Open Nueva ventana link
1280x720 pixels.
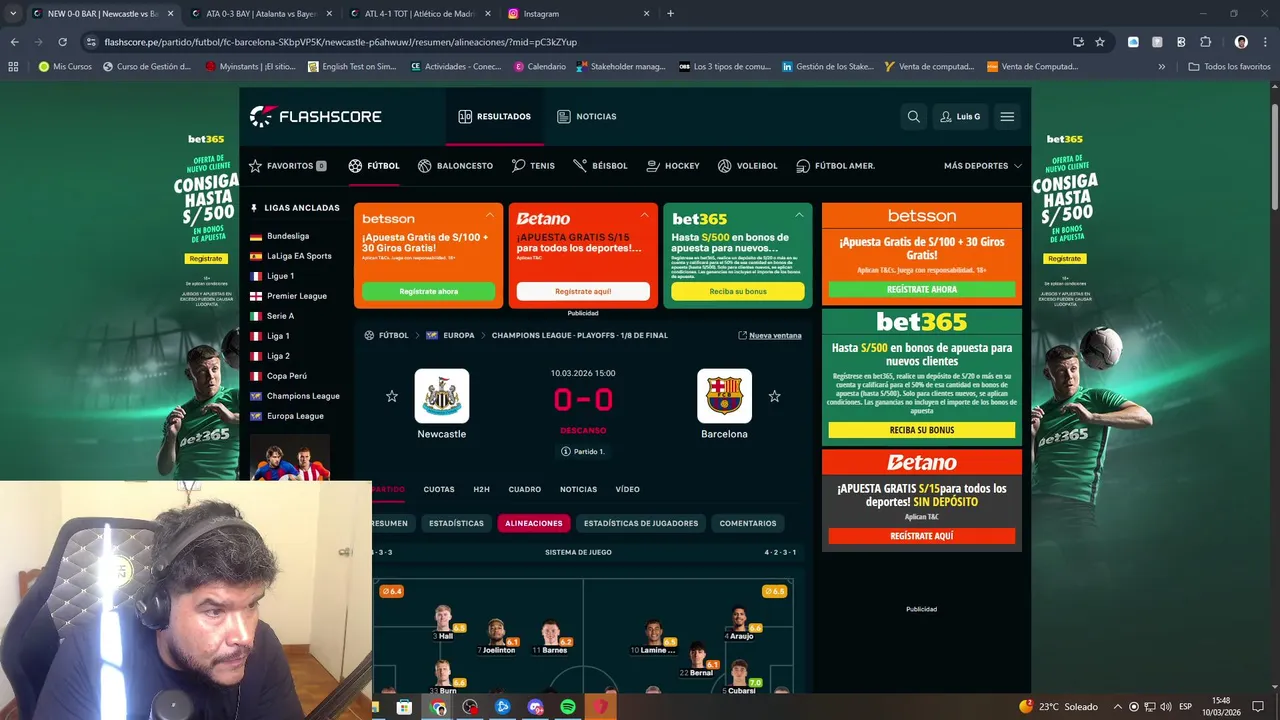click(x=769, y=335)
